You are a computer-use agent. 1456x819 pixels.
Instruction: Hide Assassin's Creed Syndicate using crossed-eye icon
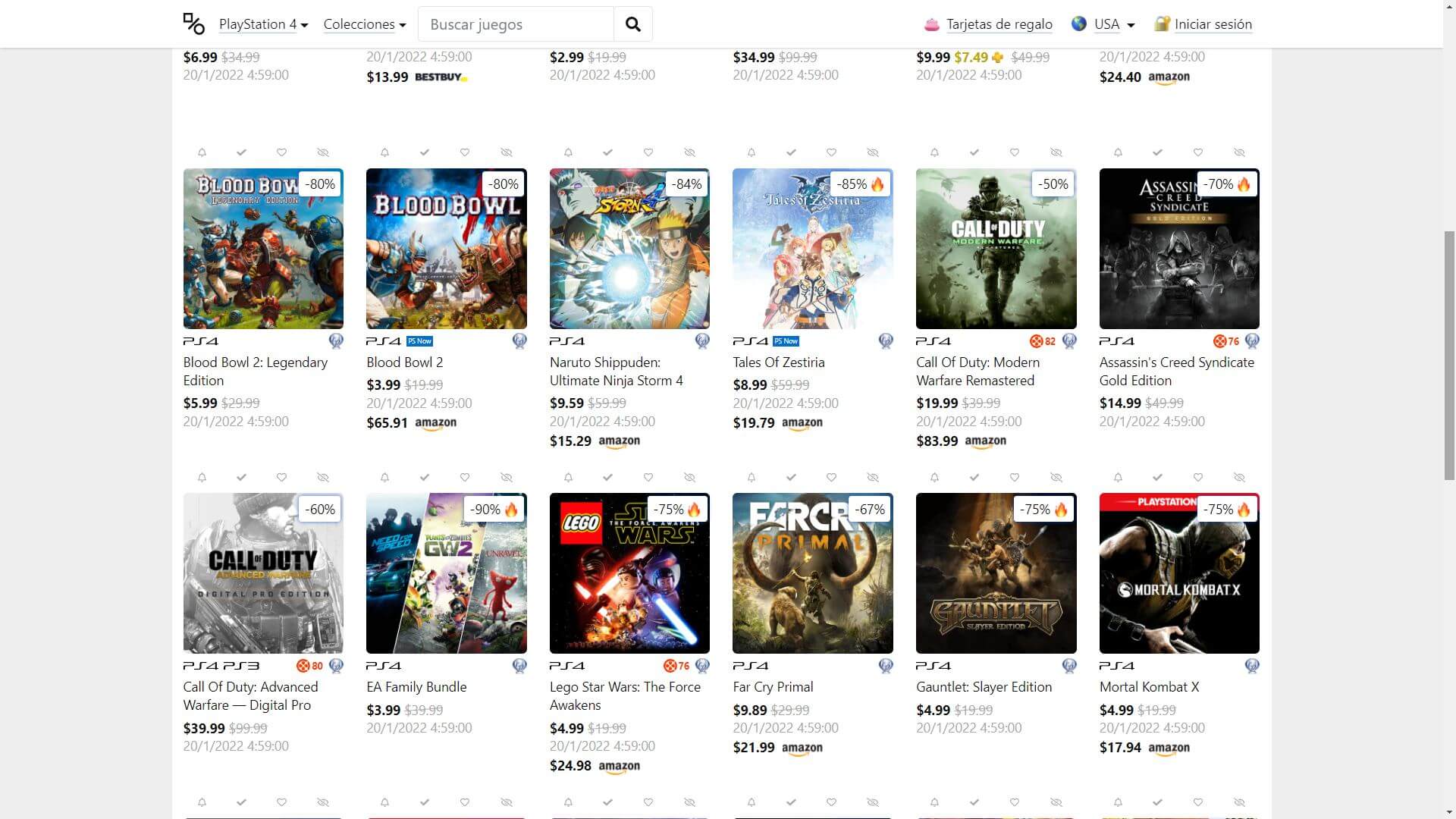(1239, 152)
